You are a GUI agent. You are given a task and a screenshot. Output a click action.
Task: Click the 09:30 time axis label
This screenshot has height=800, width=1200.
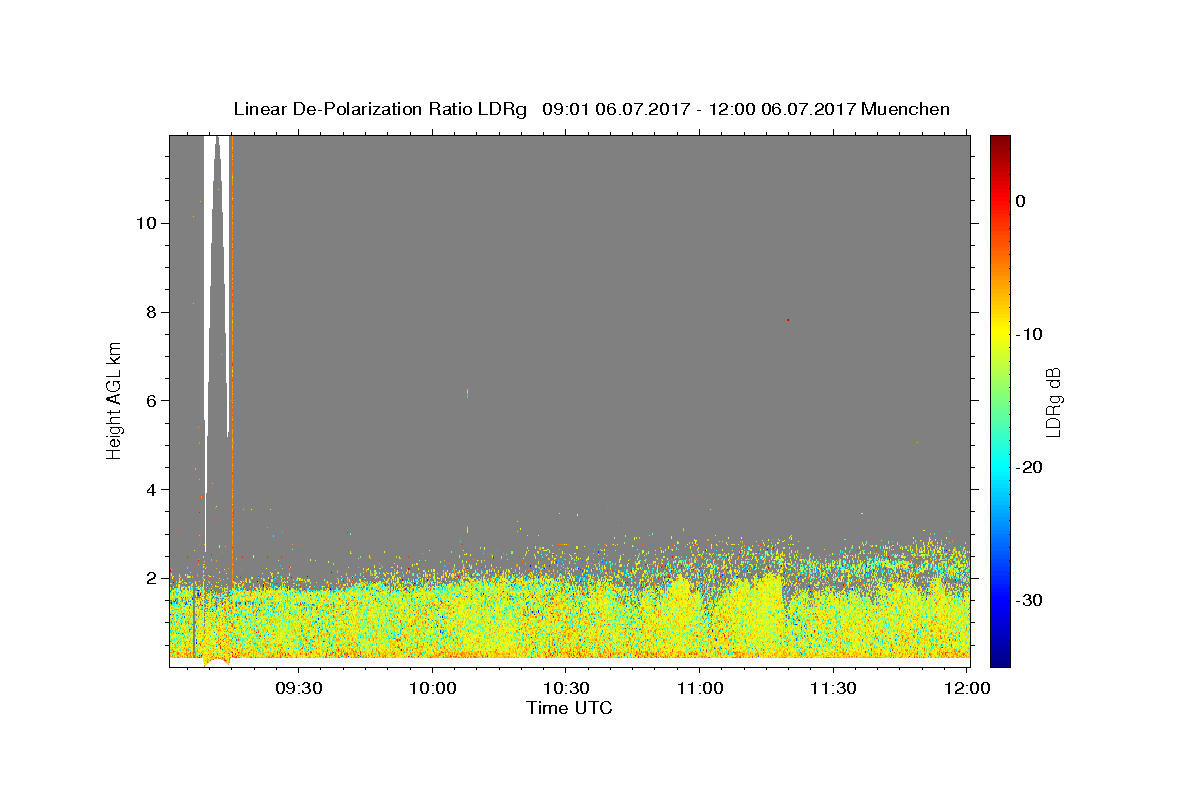299,689
